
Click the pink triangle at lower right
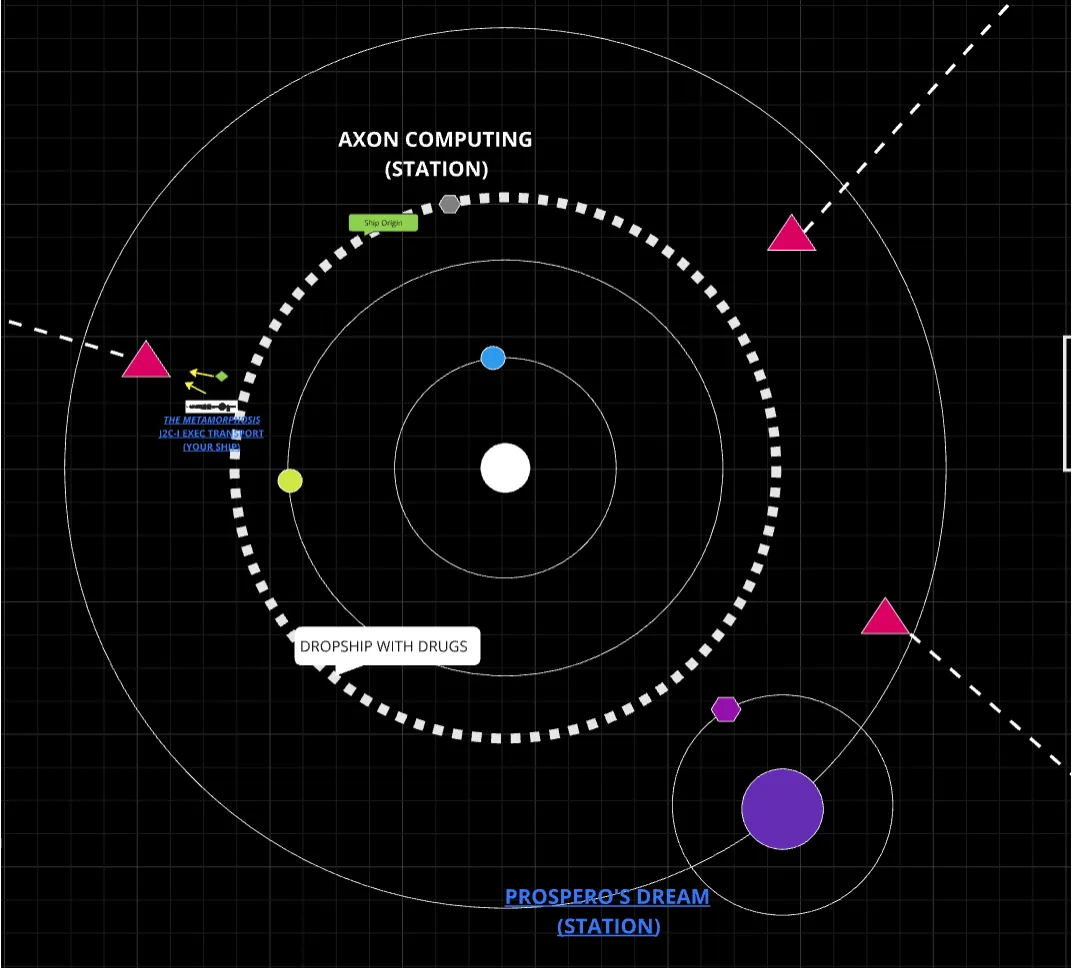885,619
